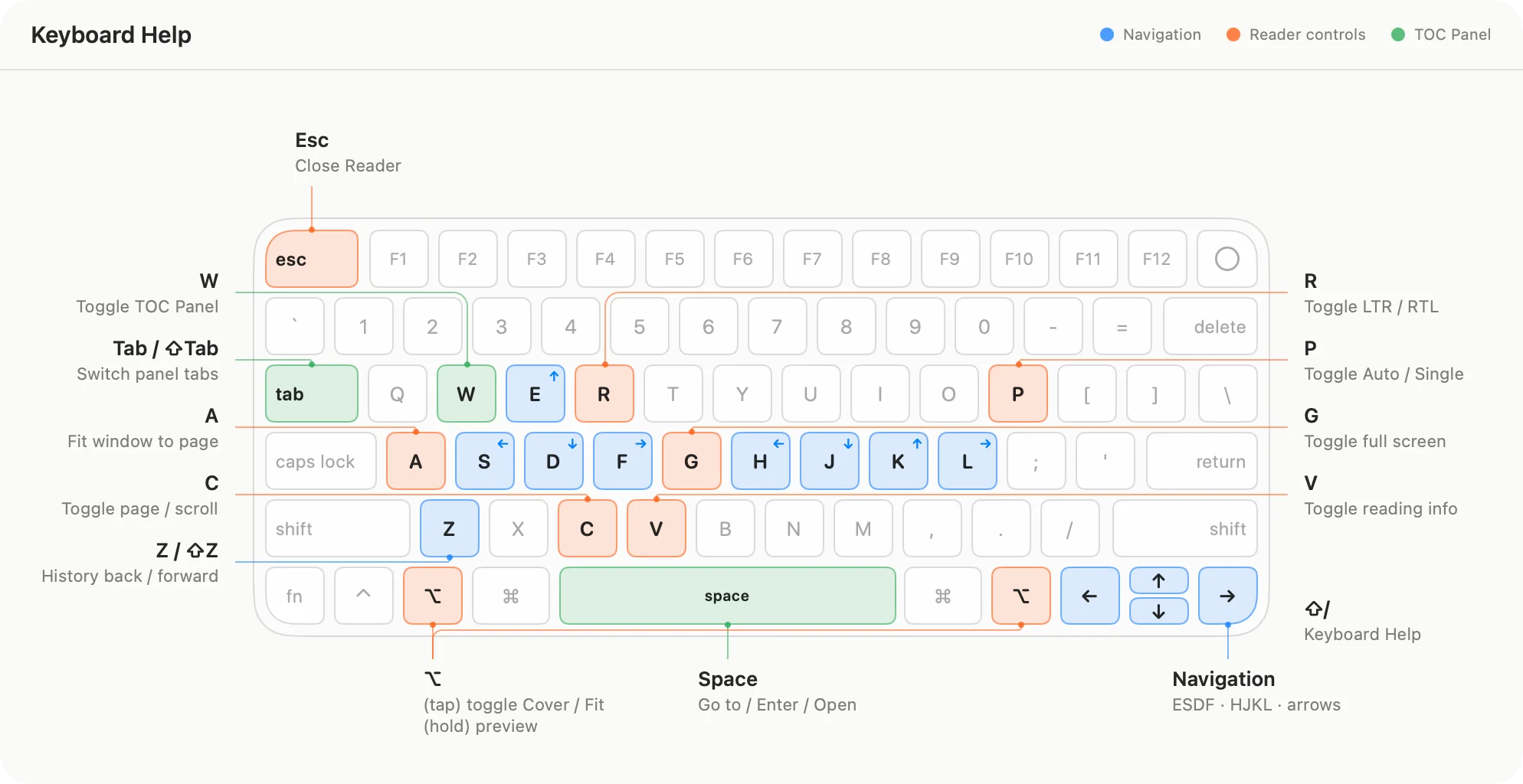Viewport: 1523px width, 784px height.
Task: Click the delete key
Action: (x=1210, y=326)
